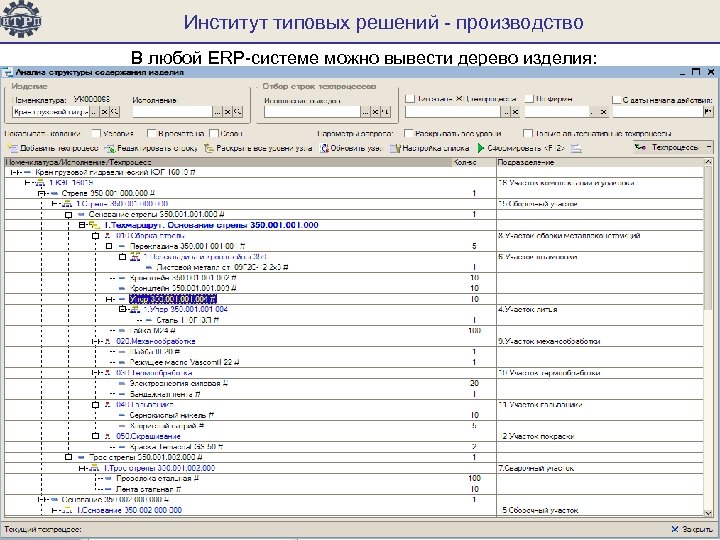Image resolution: width=720 pixels, height=540 pixels.
Task: Click calendar button of the start date field
Action: pyautogui.click(x=709, y=112)
